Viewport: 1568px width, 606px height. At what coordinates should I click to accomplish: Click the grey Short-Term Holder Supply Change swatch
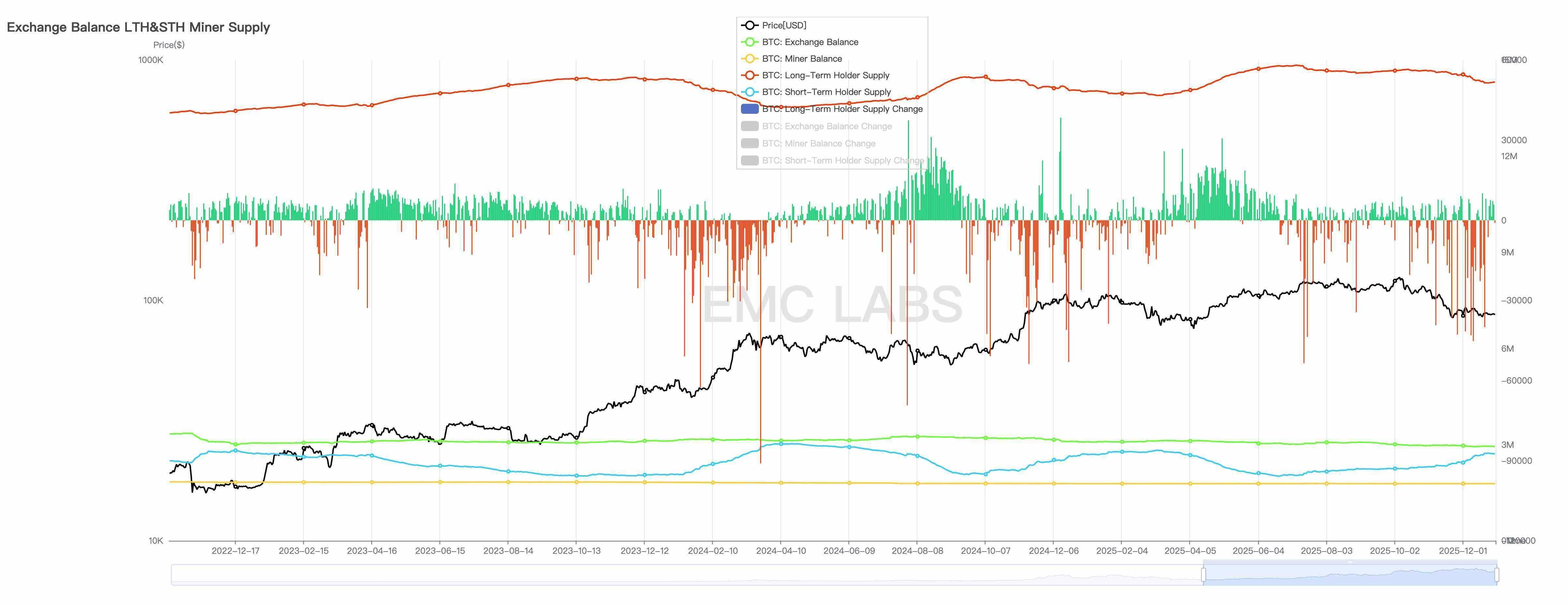[749, 160]
